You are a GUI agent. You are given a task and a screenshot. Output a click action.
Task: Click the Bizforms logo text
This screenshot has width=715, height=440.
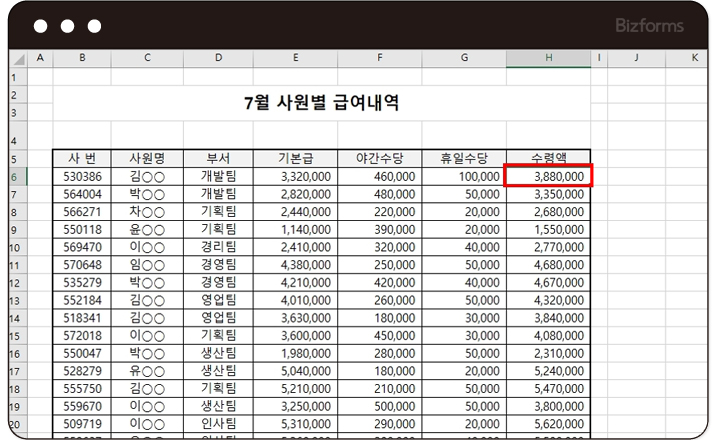tap(651, 25)
